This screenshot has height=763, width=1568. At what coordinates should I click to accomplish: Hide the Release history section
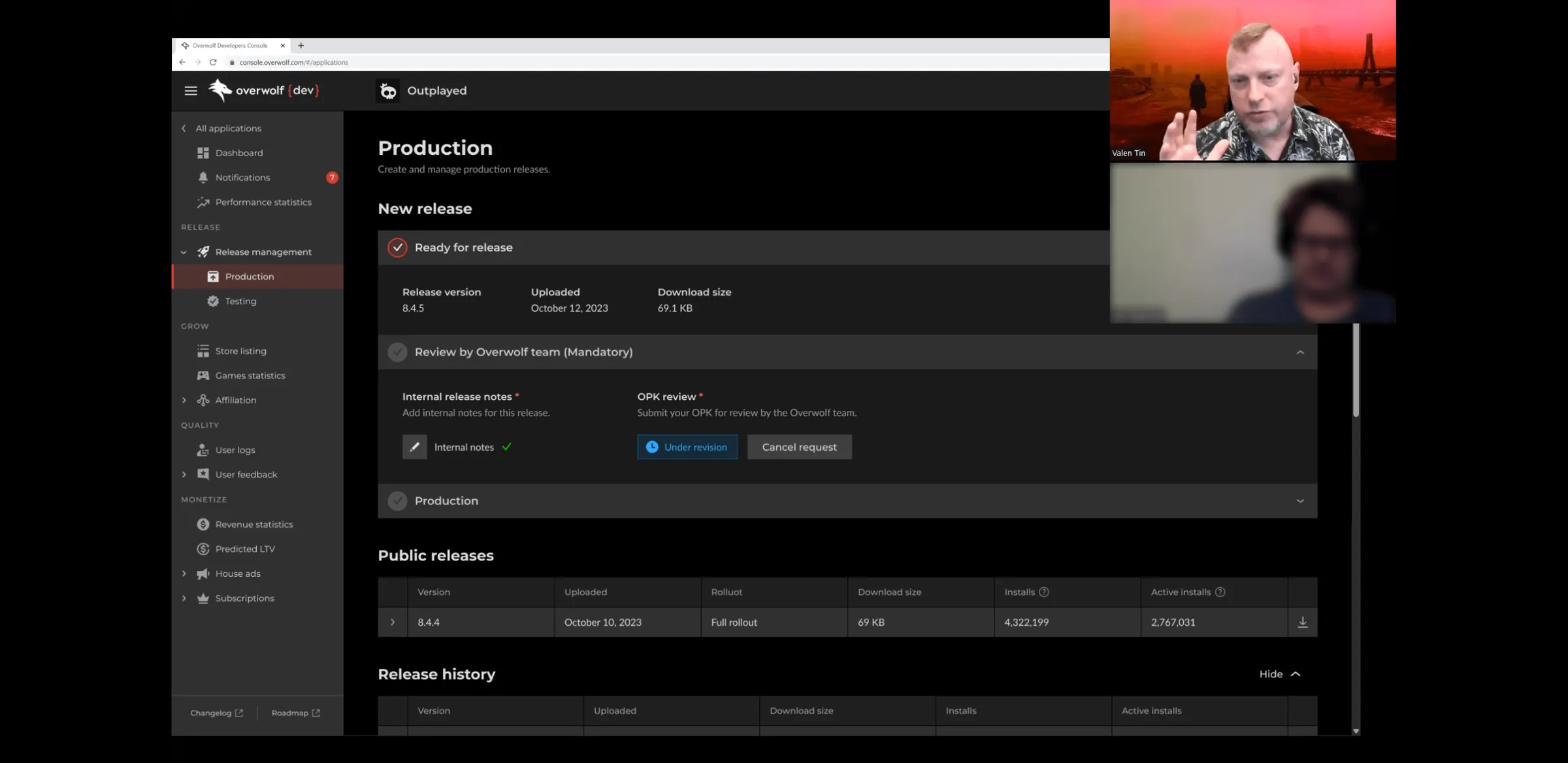pos(1280,674)
